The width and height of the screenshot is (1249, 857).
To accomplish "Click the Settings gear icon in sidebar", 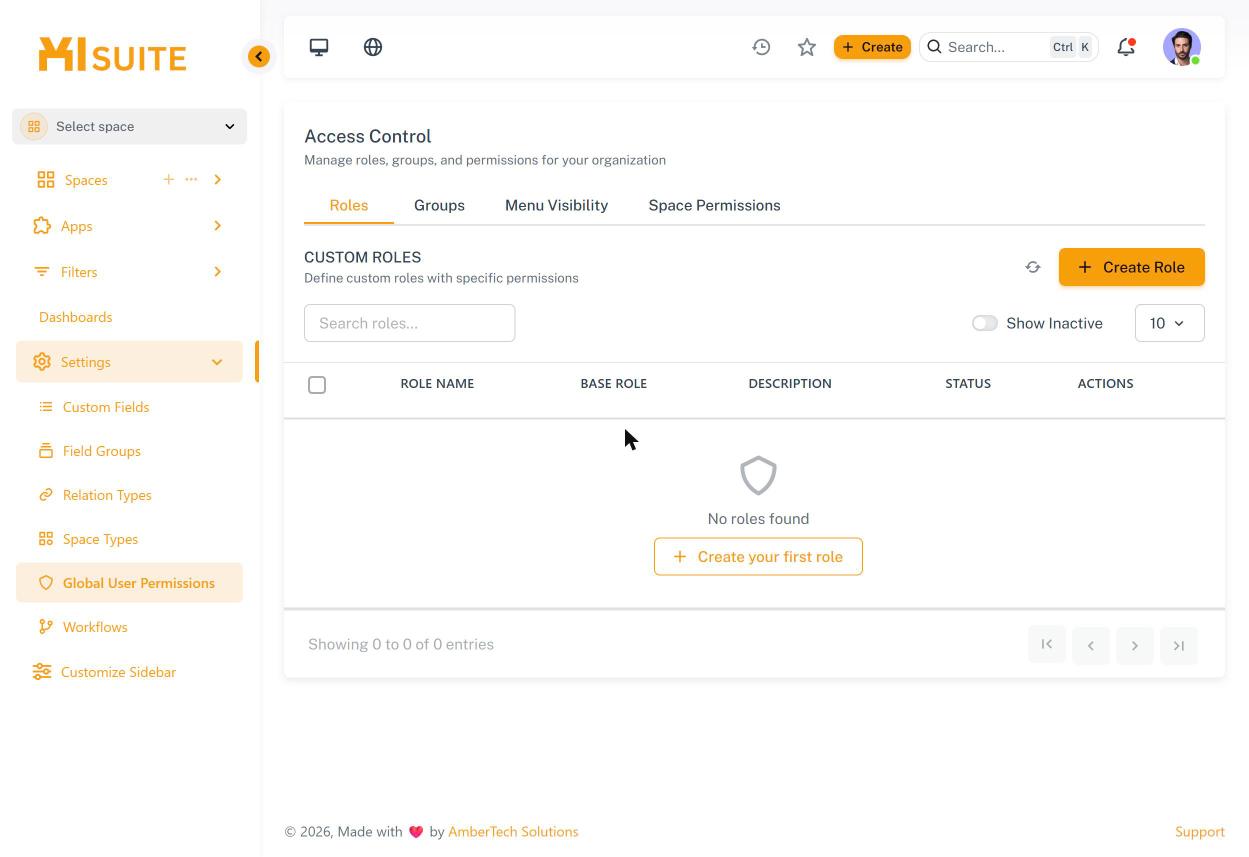I will [x=41, y=362].
